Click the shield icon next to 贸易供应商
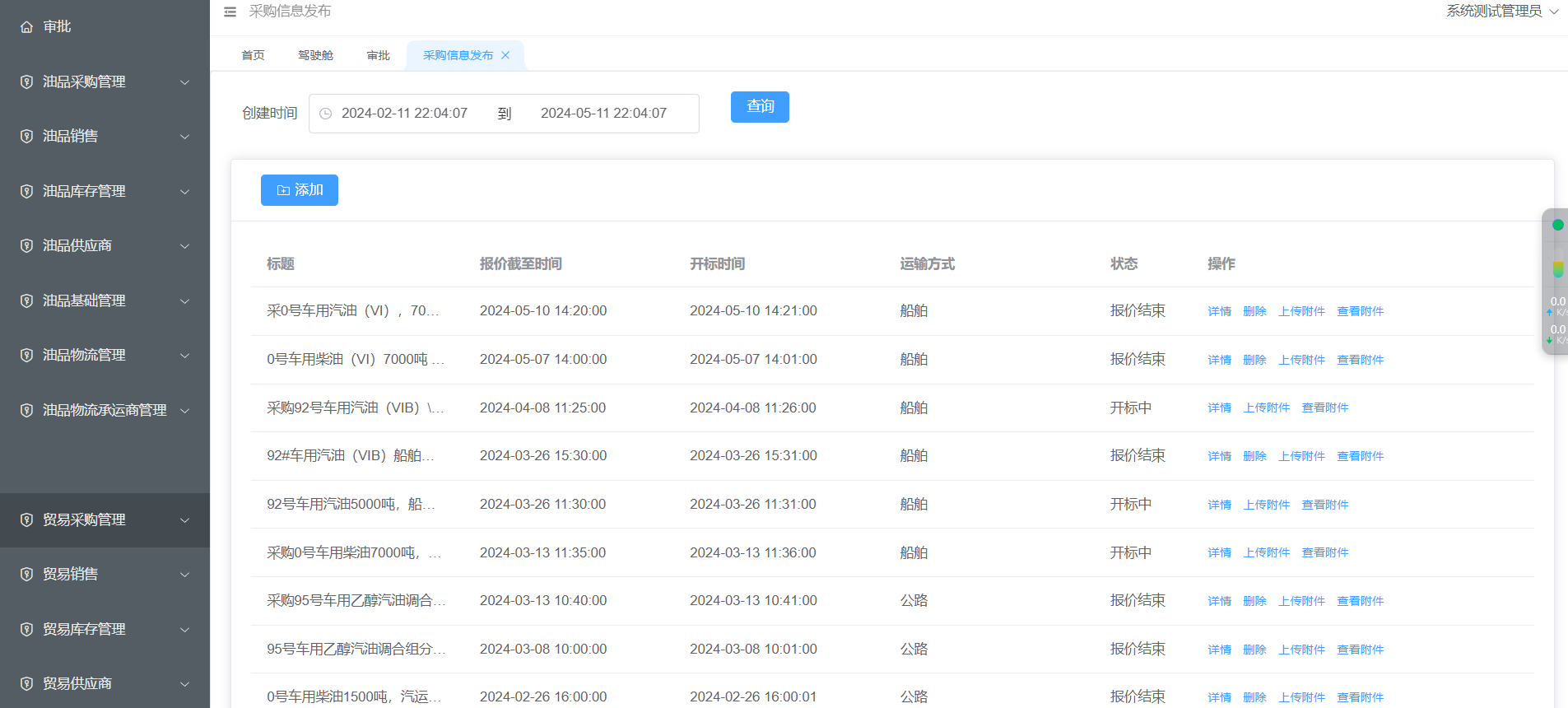This screenshot has height=708, width=1568. 26,684
